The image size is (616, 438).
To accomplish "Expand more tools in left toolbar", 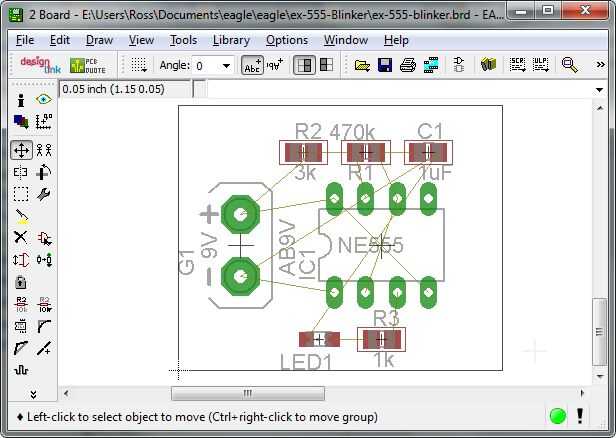I will (x=33, y=394).
